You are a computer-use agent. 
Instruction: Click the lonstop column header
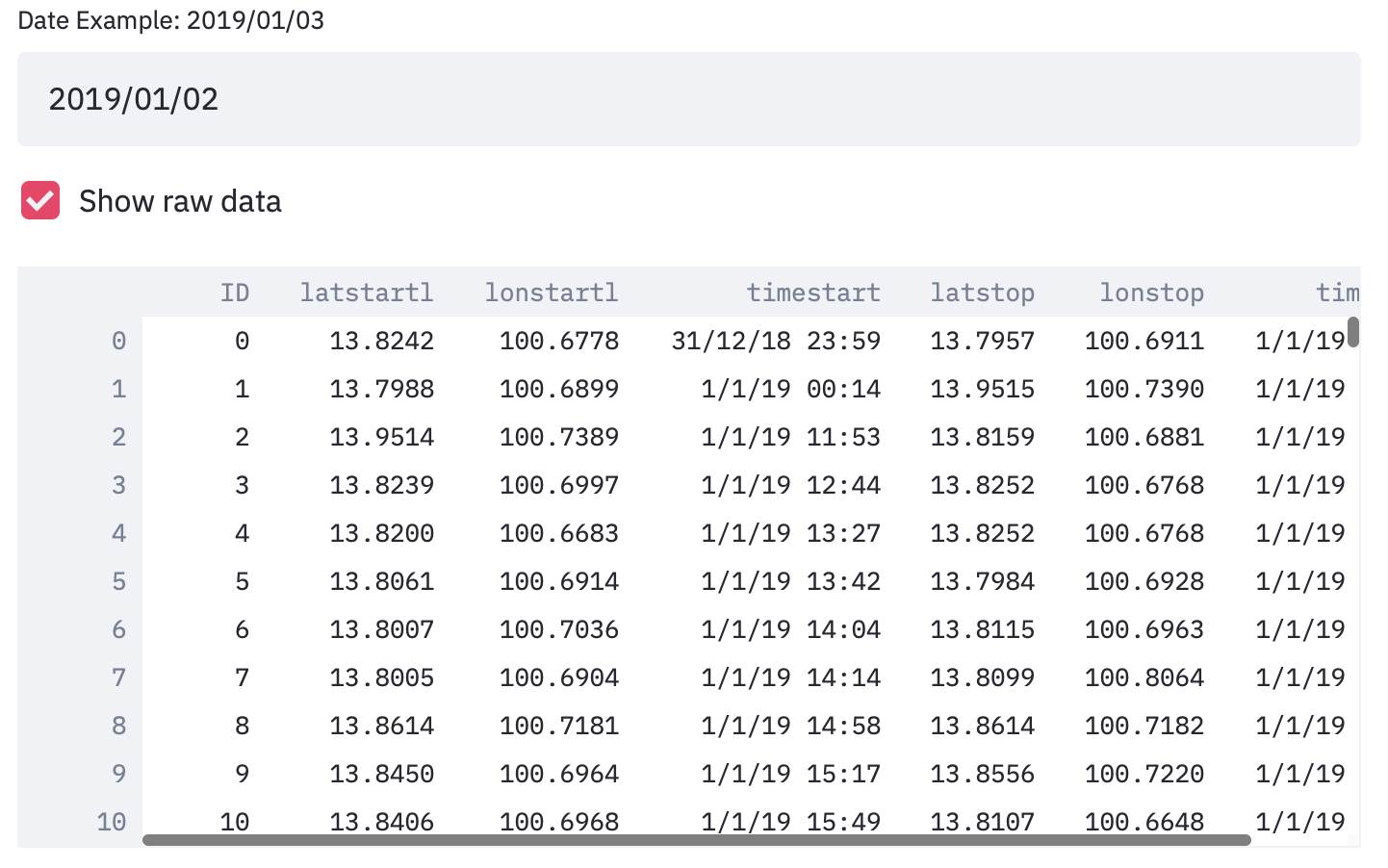1152,293
